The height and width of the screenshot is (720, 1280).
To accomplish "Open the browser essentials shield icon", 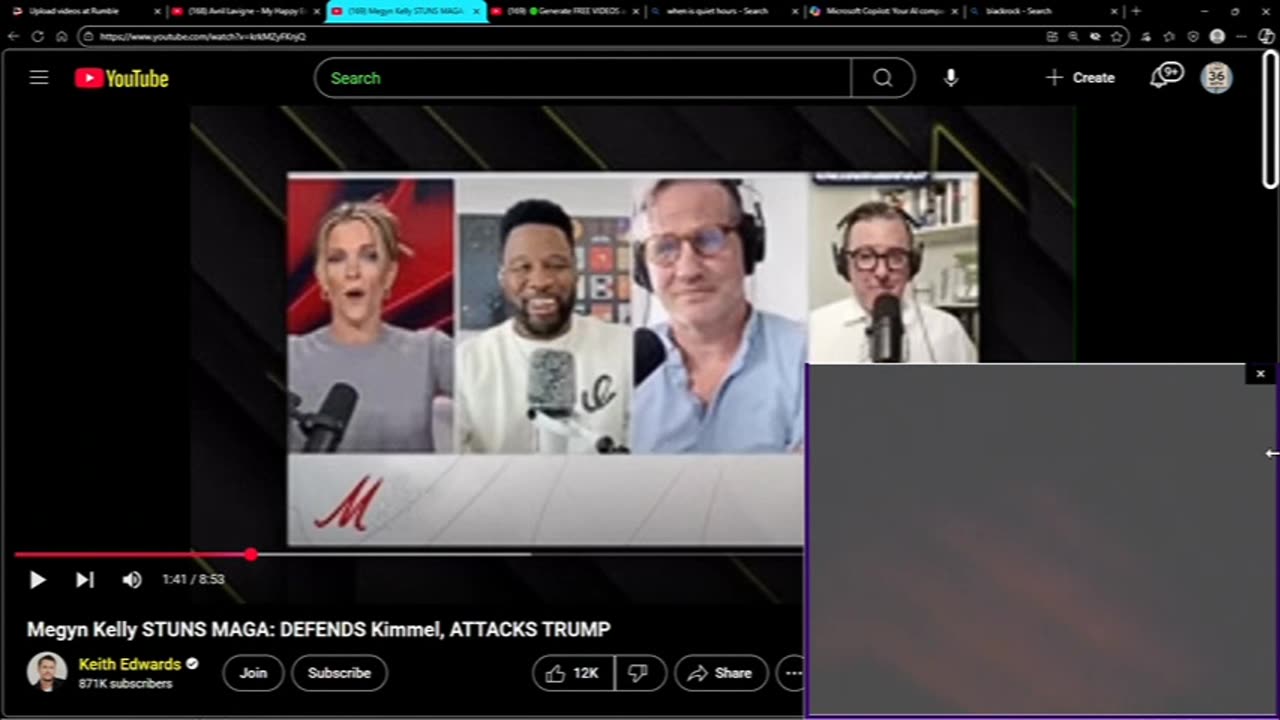I will pyautogui.click(x=1193, y=36).
